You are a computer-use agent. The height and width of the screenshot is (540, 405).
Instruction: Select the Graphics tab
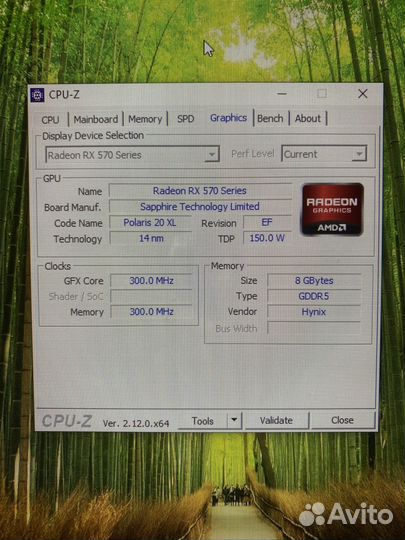[x=228, y=118]
